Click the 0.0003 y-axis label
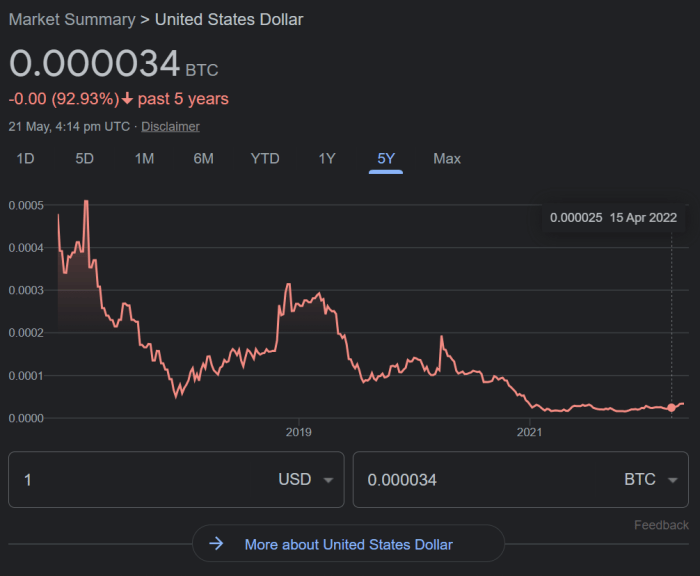700x576 pixels. click(x=26, y=290)
